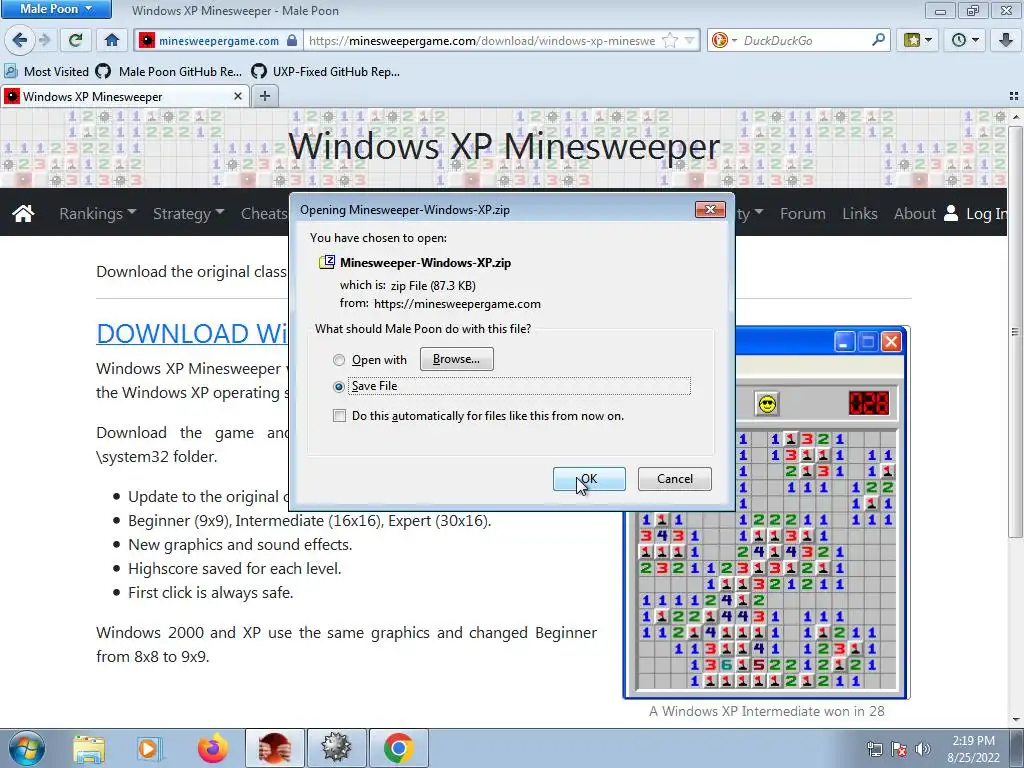1024x768 pixels.
Task: Switch to Male Poon browser taskbar icon
Action: click(274, 748)
